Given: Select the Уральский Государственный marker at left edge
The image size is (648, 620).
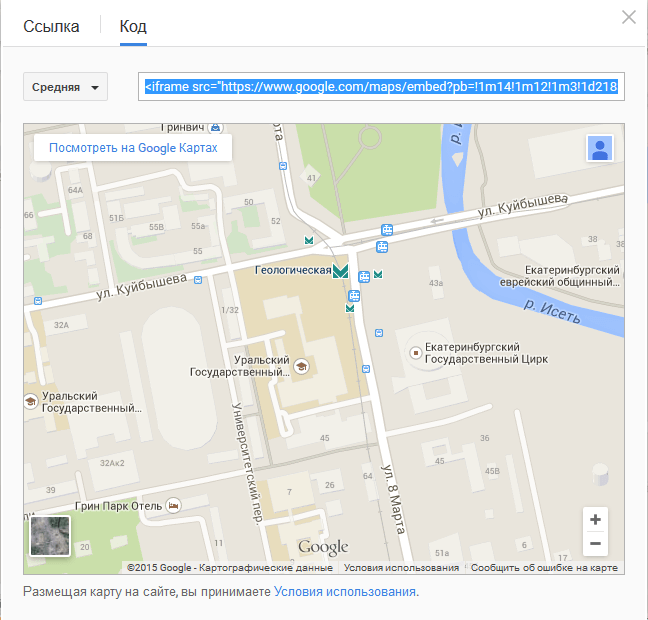Looking at the screenshot, I should tap(31, 401).
